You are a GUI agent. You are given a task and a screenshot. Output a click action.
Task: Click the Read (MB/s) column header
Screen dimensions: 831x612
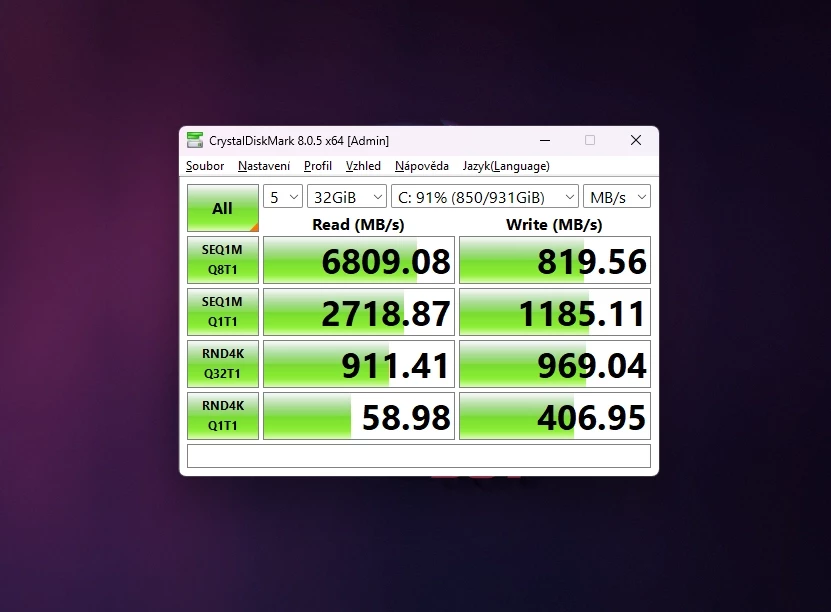point(358,225)
